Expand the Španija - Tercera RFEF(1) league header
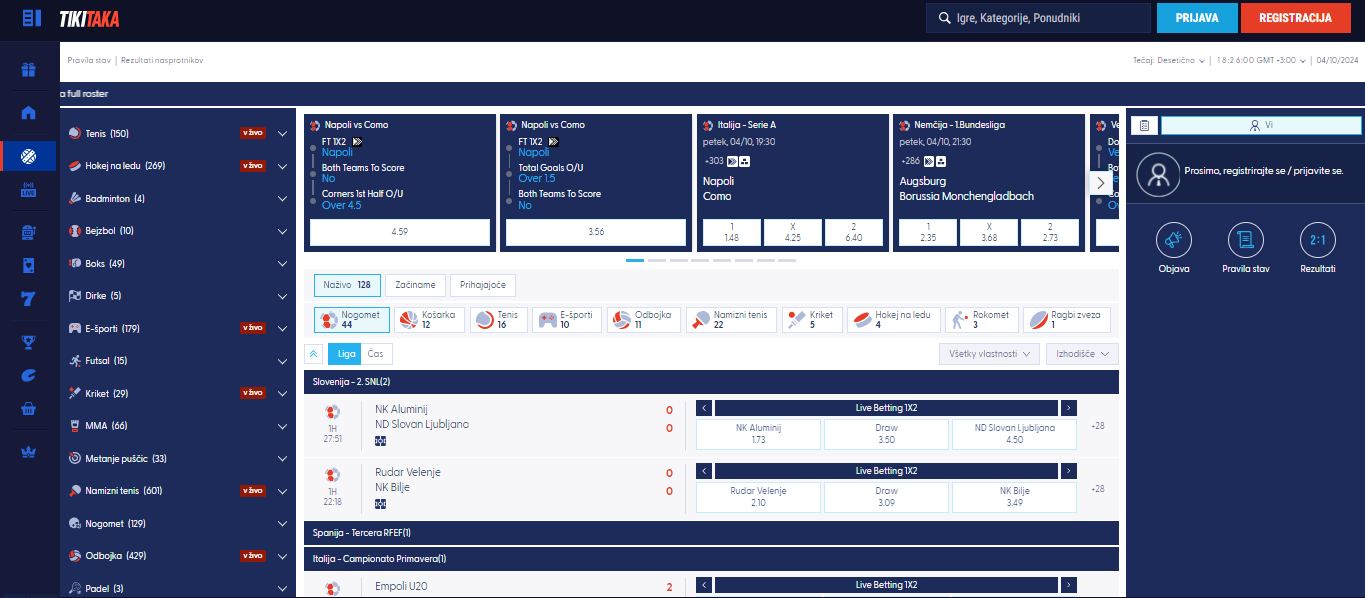 point(711,532)
